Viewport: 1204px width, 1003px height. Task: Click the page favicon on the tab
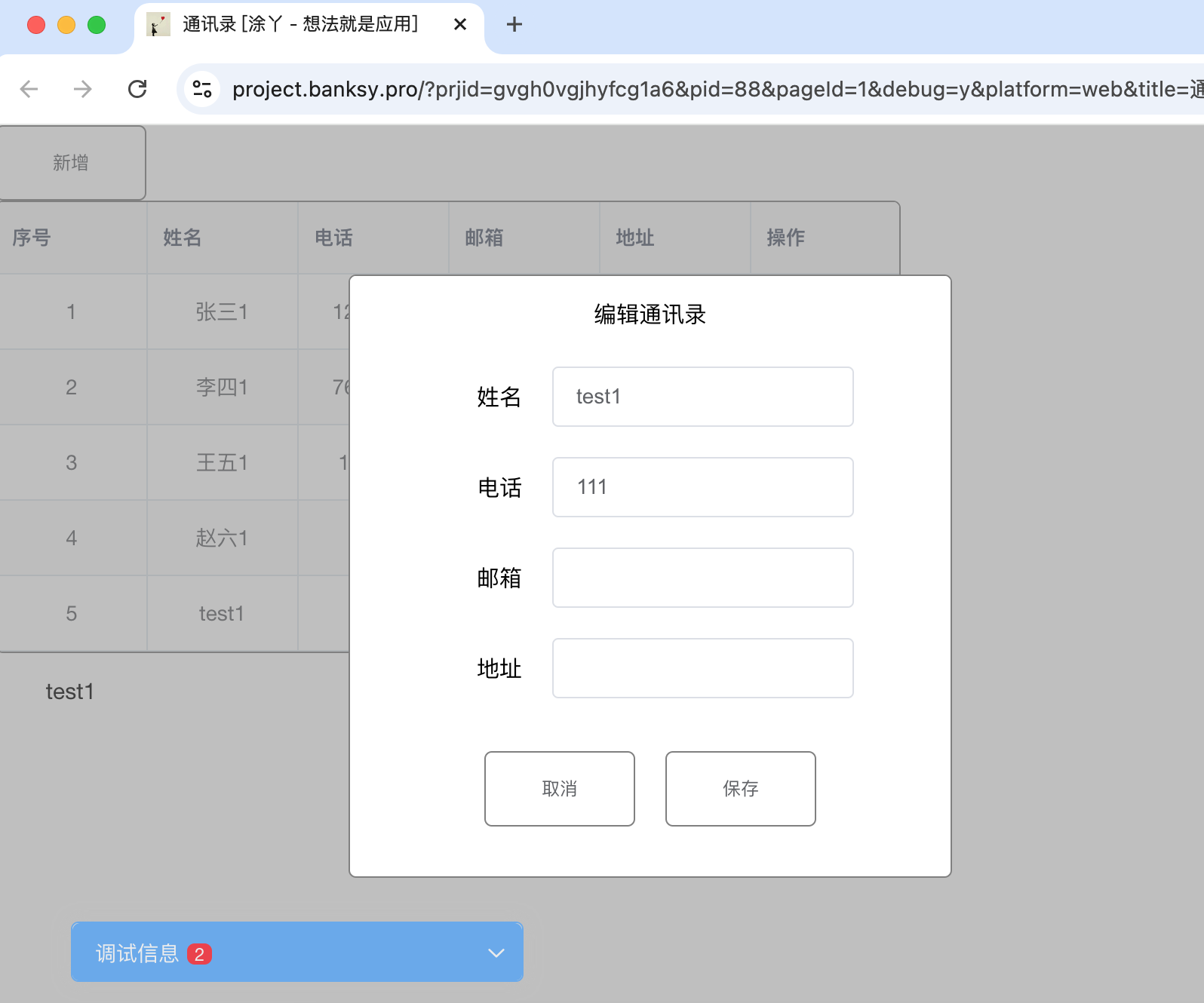[158, 24]
